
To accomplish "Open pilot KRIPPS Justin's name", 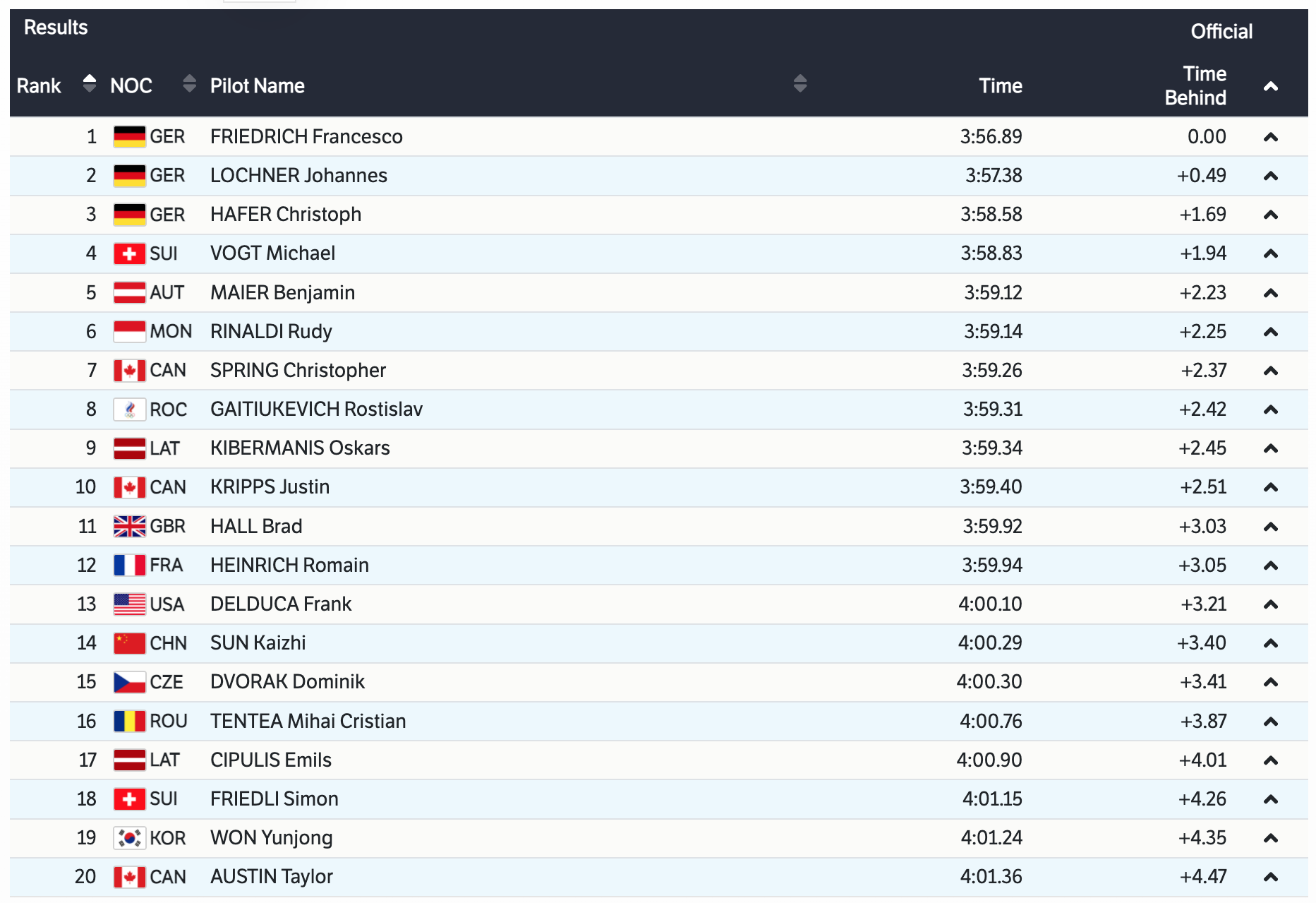I will (270, 487).
